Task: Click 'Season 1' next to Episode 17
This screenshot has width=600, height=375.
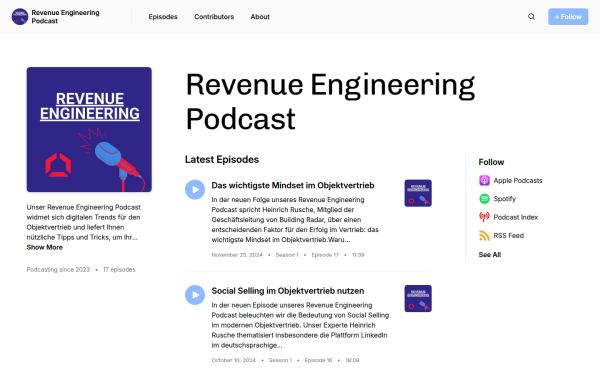Action: (x=287, y=255)
